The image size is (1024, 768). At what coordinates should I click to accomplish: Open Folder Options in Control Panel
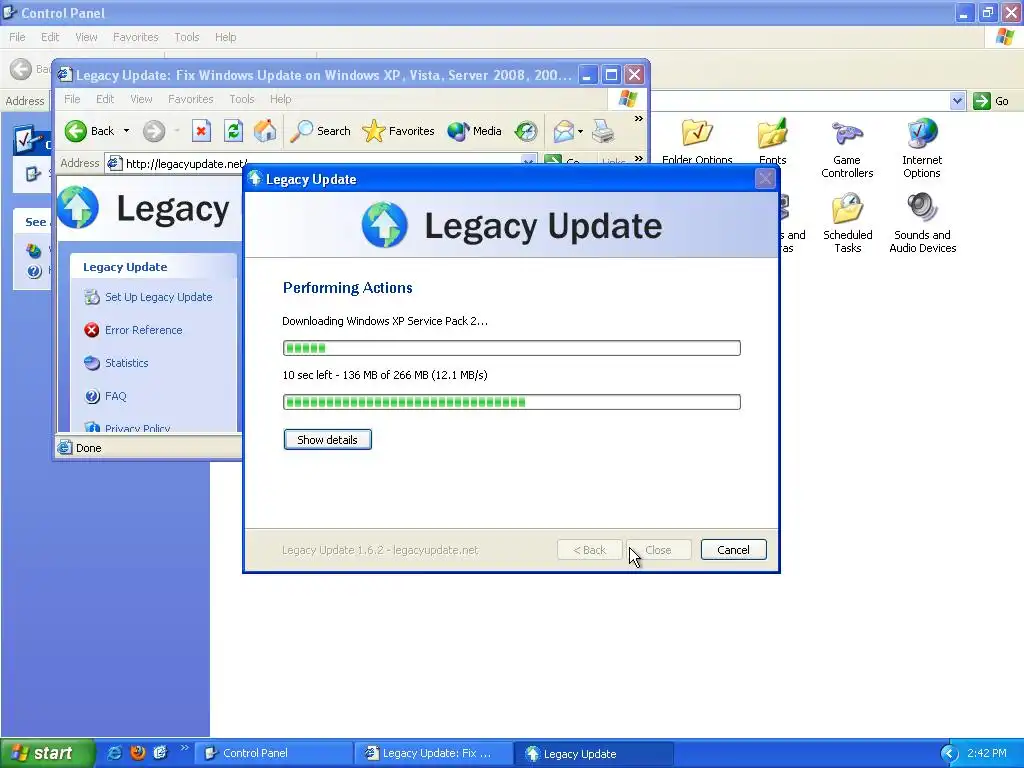point(697,142)
